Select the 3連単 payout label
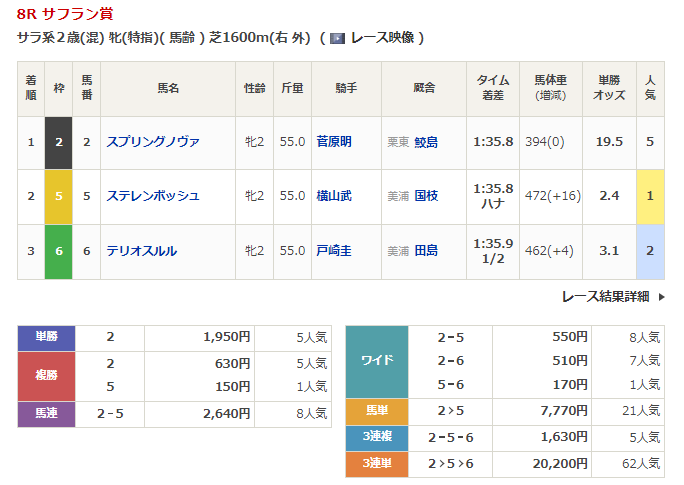The height and width of the screenshot is (485, 684). pyautogui.click(x=376, y=463)
